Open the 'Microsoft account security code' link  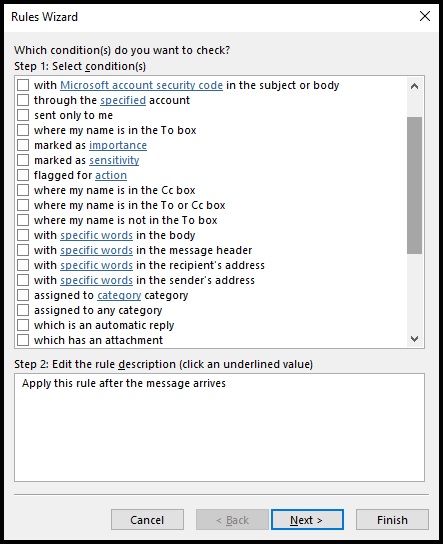(x=142, y=85)
